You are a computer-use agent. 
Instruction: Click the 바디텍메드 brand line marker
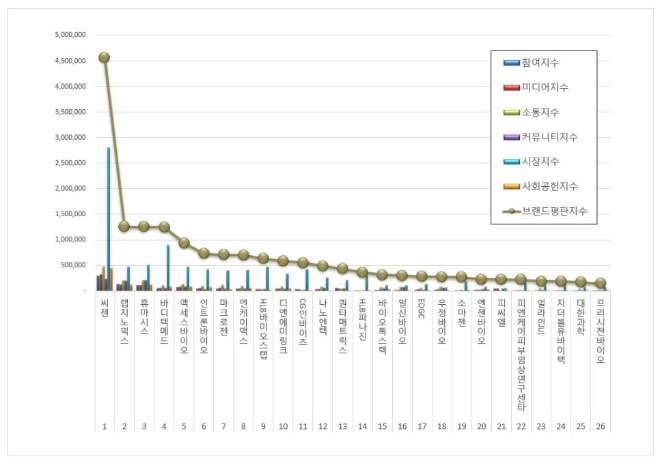click(x=164, y=227)
